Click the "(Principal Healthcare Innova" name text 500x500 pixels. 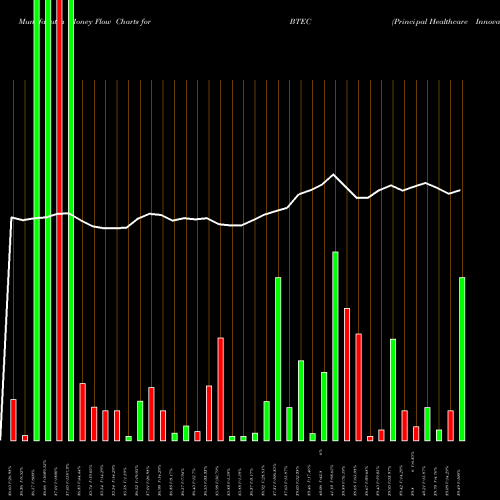pos(446,22)
